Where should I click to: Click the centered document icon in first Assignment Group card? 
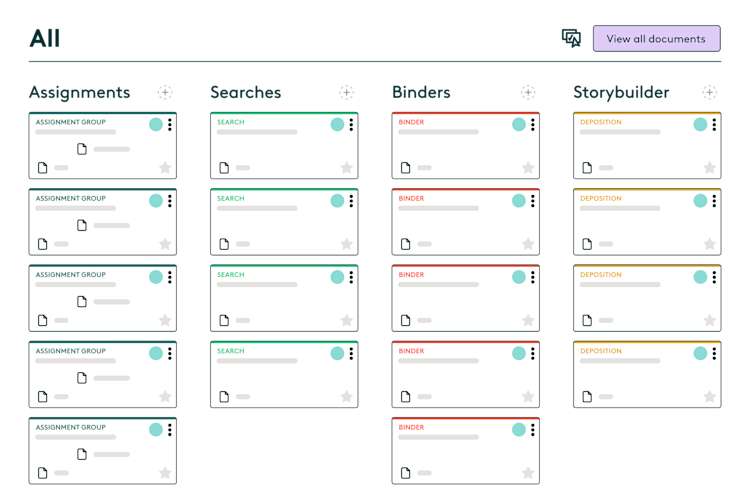tap(82, 149)
